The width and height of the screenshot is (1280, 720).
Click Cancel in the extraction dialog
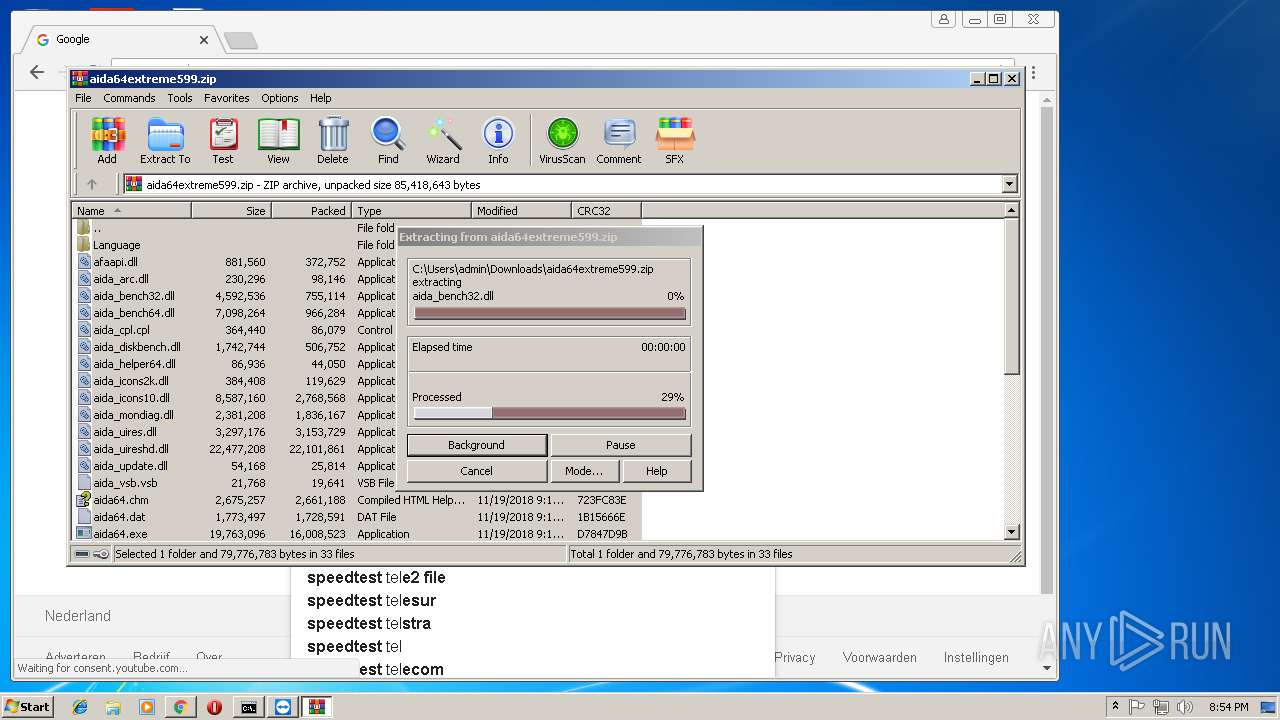[x=476, y=471]
